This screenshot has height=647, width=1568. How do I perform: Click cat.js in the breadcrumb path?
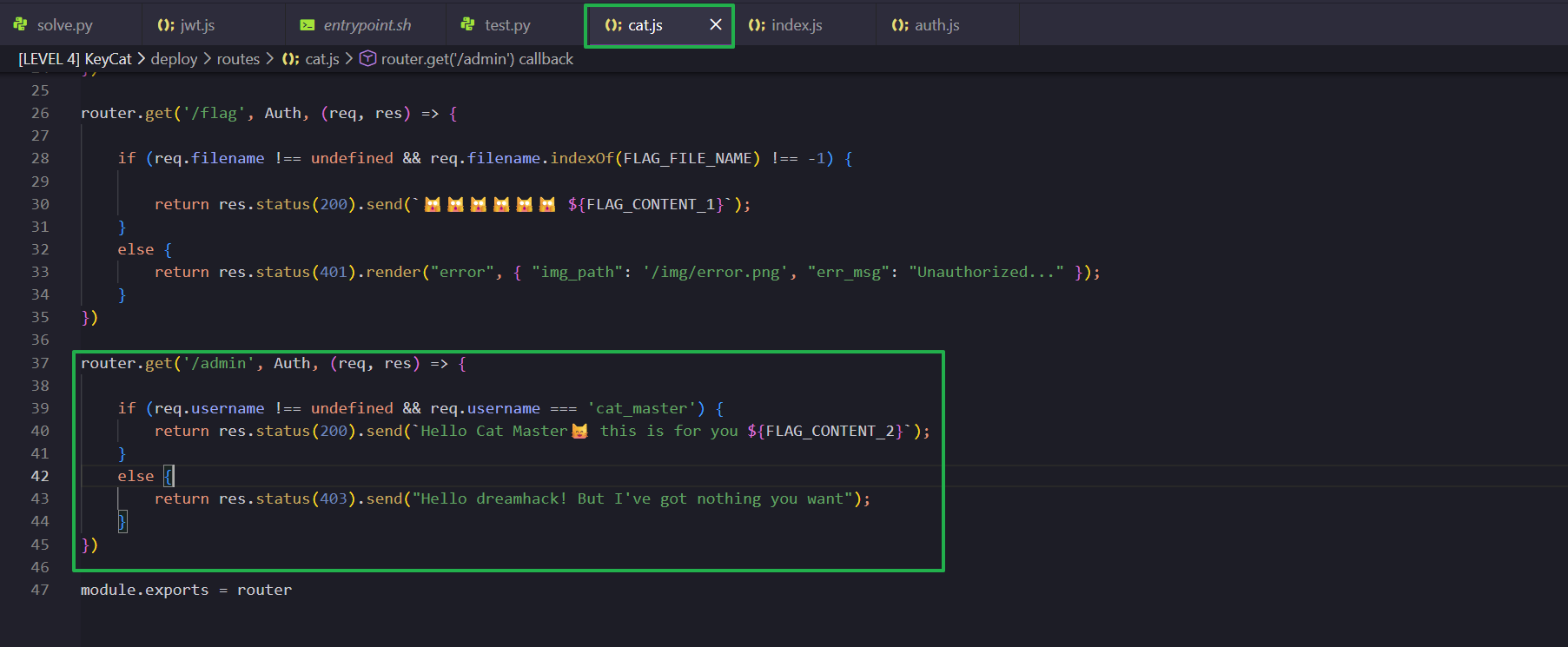click(x=321, y=59)
